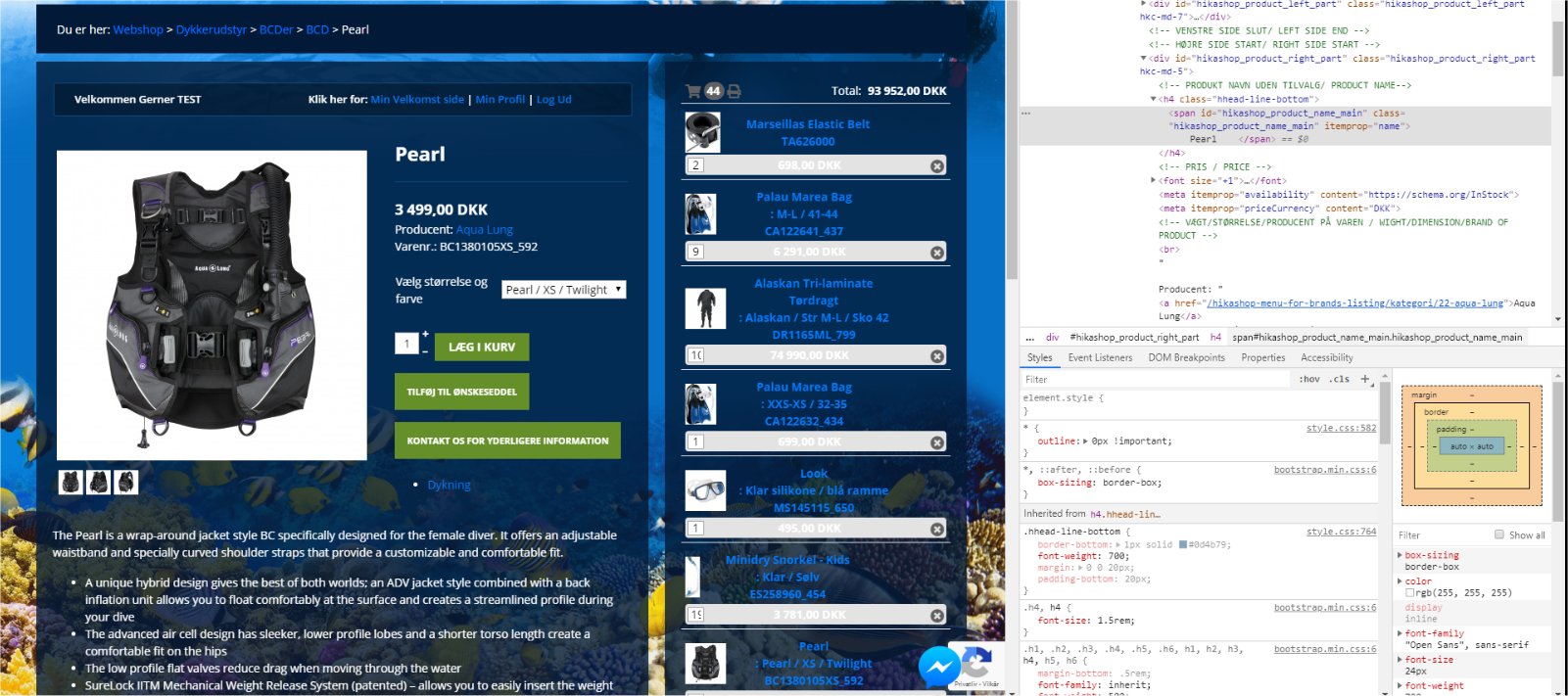Remove Minidry Snorkel Kids from cart
The height and width of the screenshot is (696, 1568).
937,616
